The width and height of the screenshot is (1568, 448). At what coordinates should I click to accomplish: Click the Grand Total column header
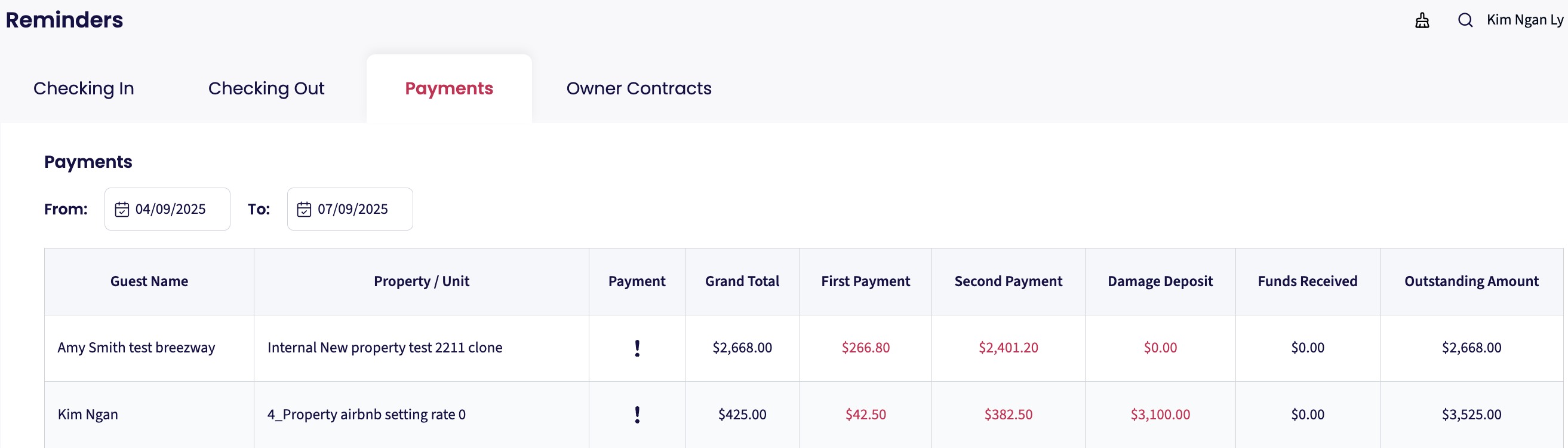point(742,281)
